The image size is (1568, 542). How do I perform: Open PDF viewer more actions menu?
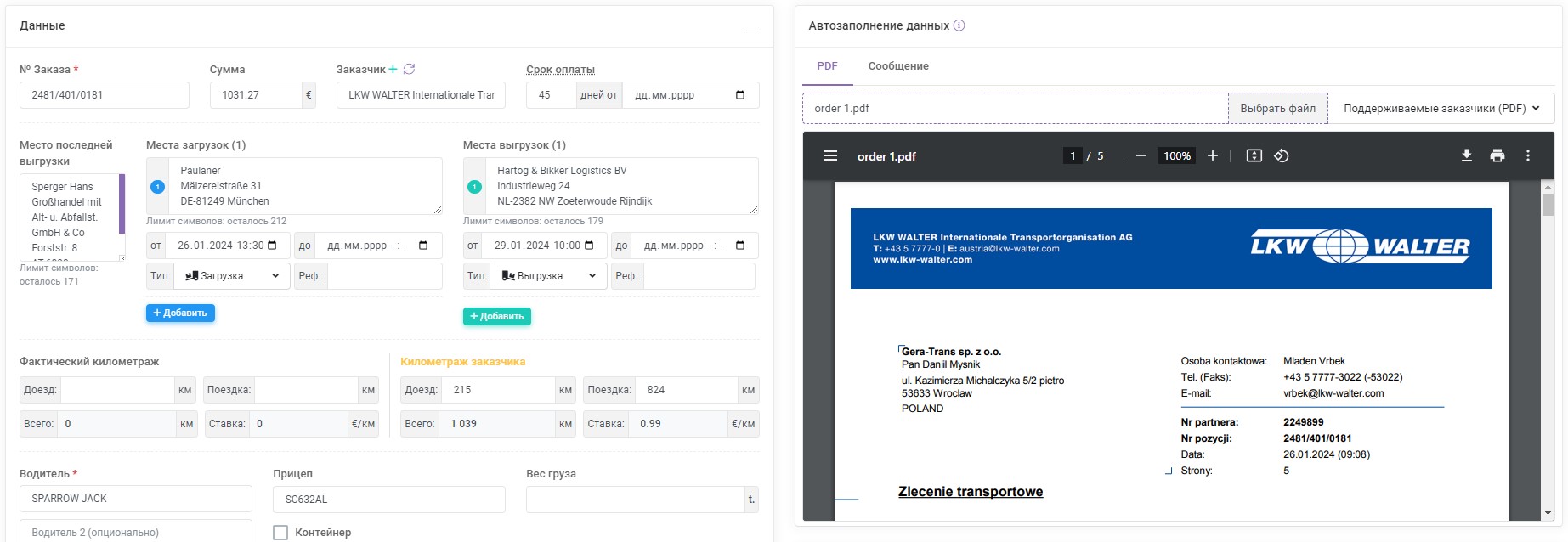(1528, 156)
